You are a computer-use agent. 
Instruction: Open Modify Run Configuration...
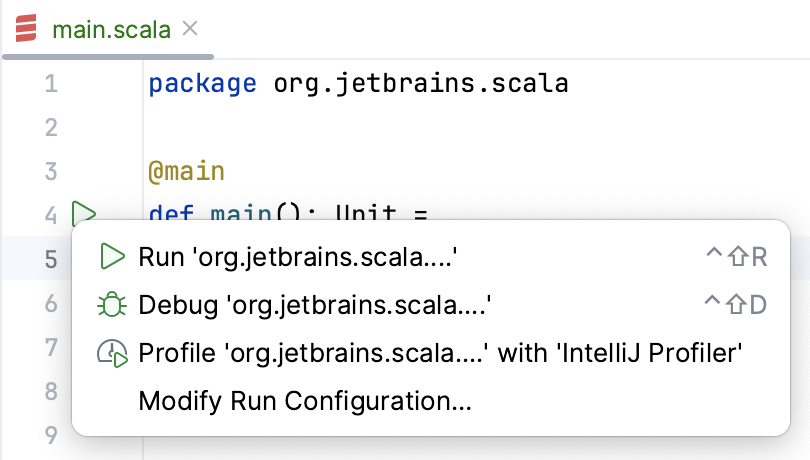(305, 401)
